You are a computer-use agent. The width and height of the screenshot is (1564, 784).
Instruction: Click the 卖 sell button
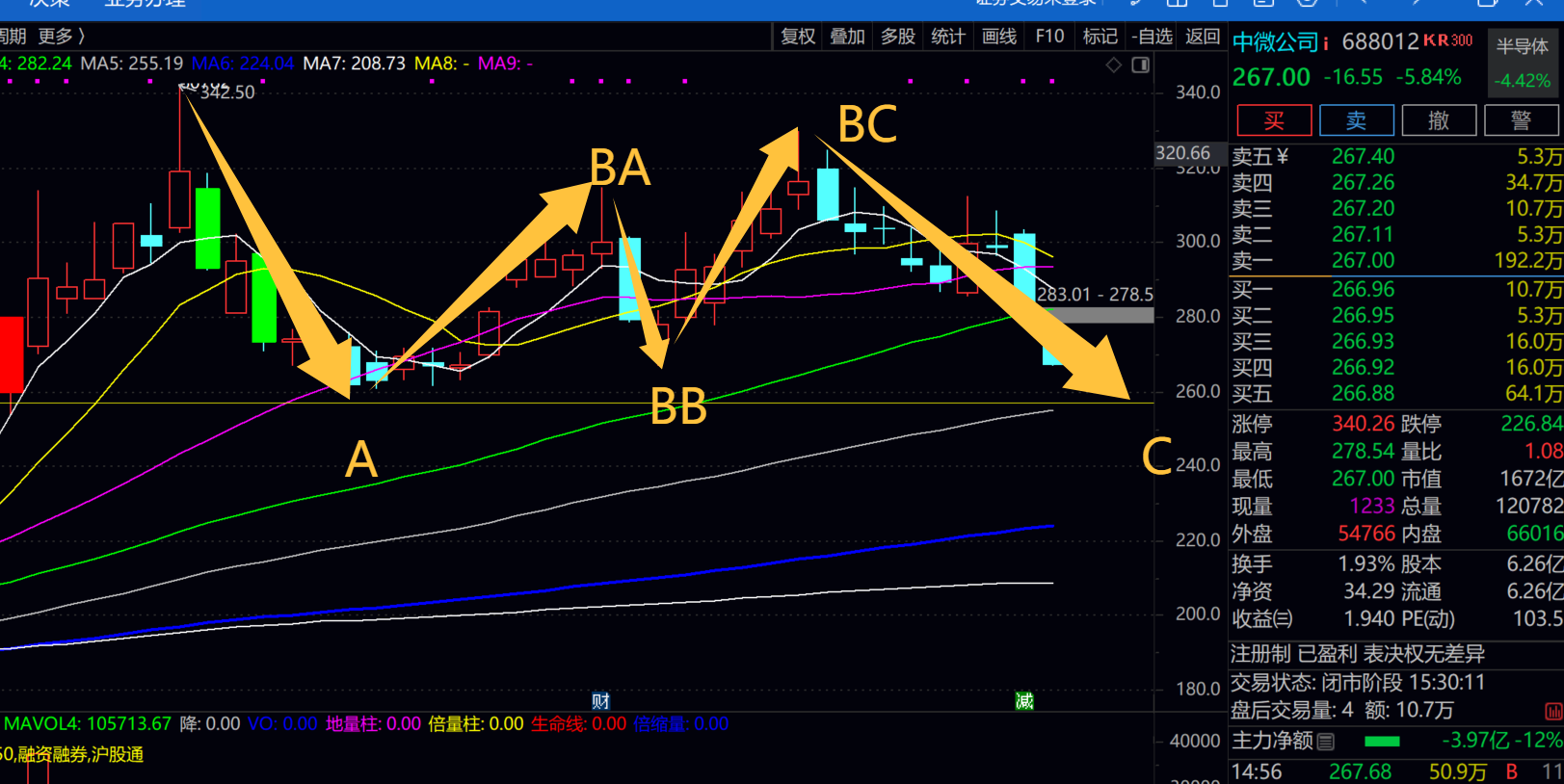[1356, 120]
